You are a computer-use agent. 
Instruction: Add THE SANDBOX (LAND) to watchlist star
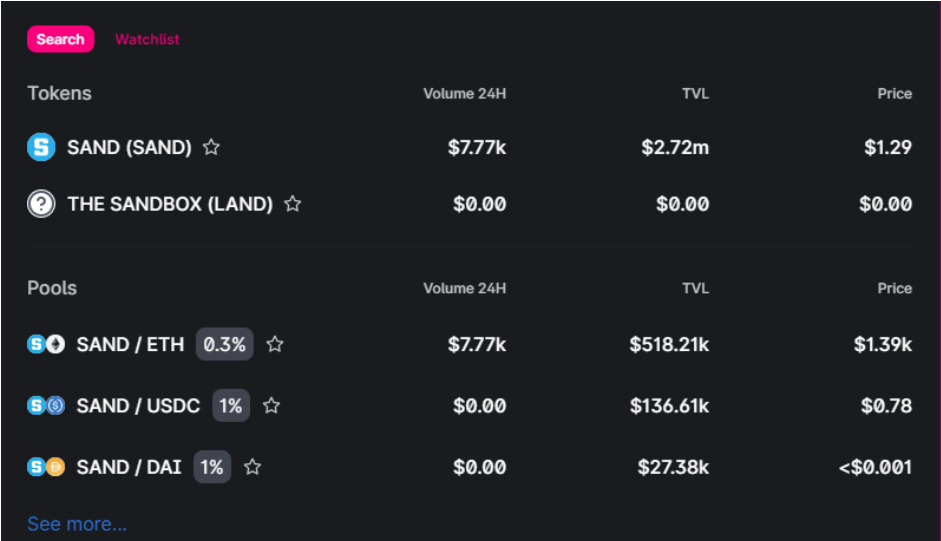tap(292, 204)
